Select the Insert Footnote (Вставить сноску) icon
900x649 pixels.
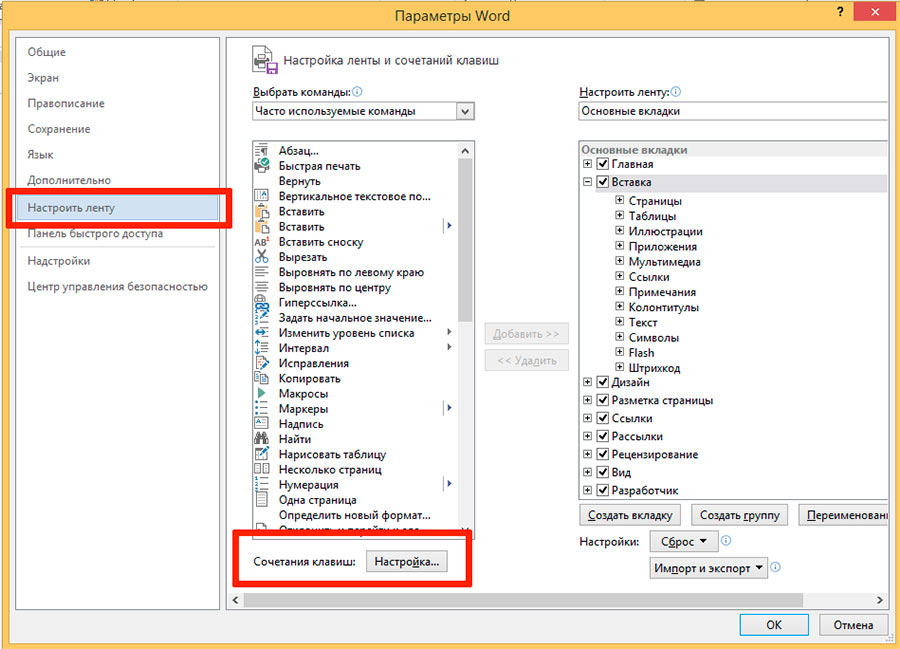[x=262, y=242]
